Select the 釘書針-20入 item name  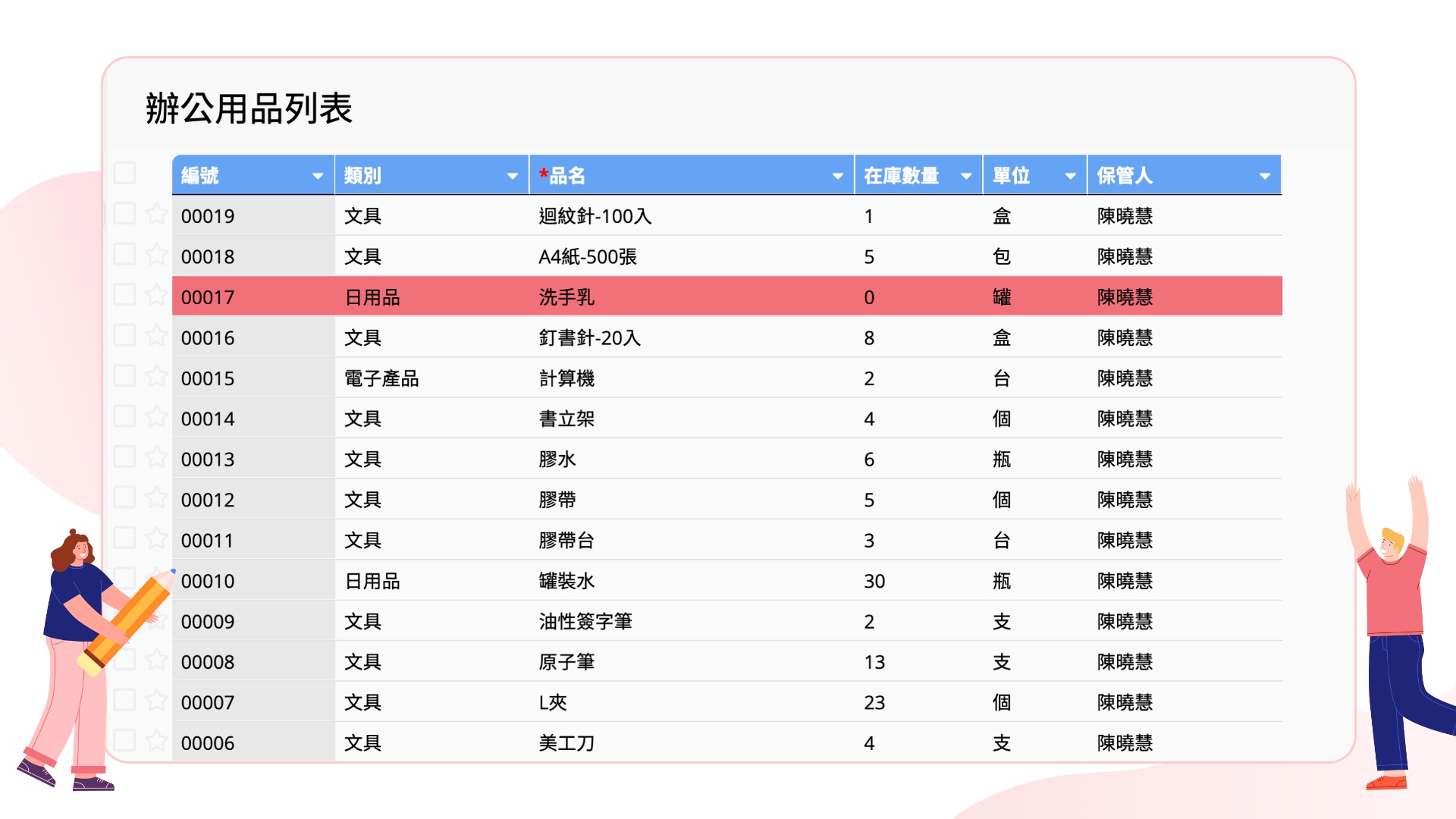click(x=590, y=338)
